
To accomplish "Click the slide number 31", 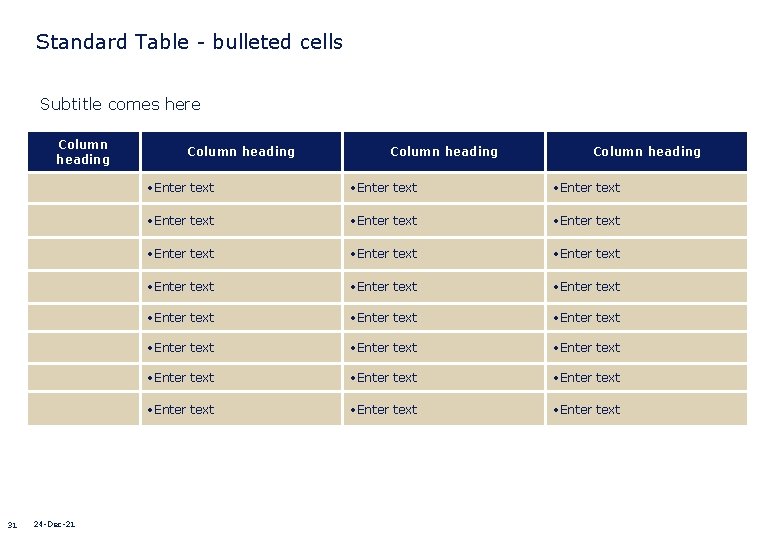I will tap(12, 525).
